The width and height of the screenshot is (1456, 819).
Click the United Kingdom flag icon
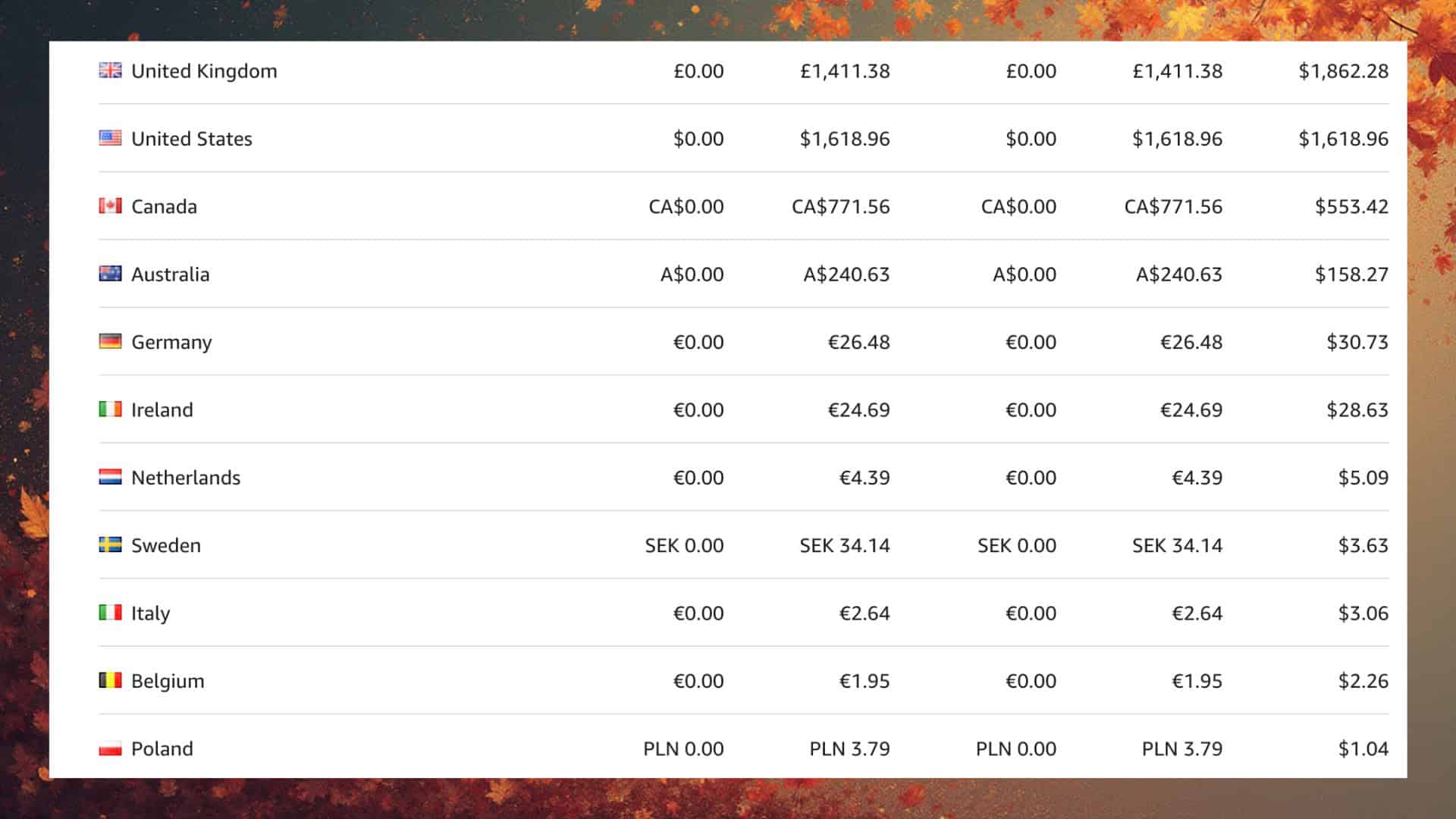pos(110,71)
